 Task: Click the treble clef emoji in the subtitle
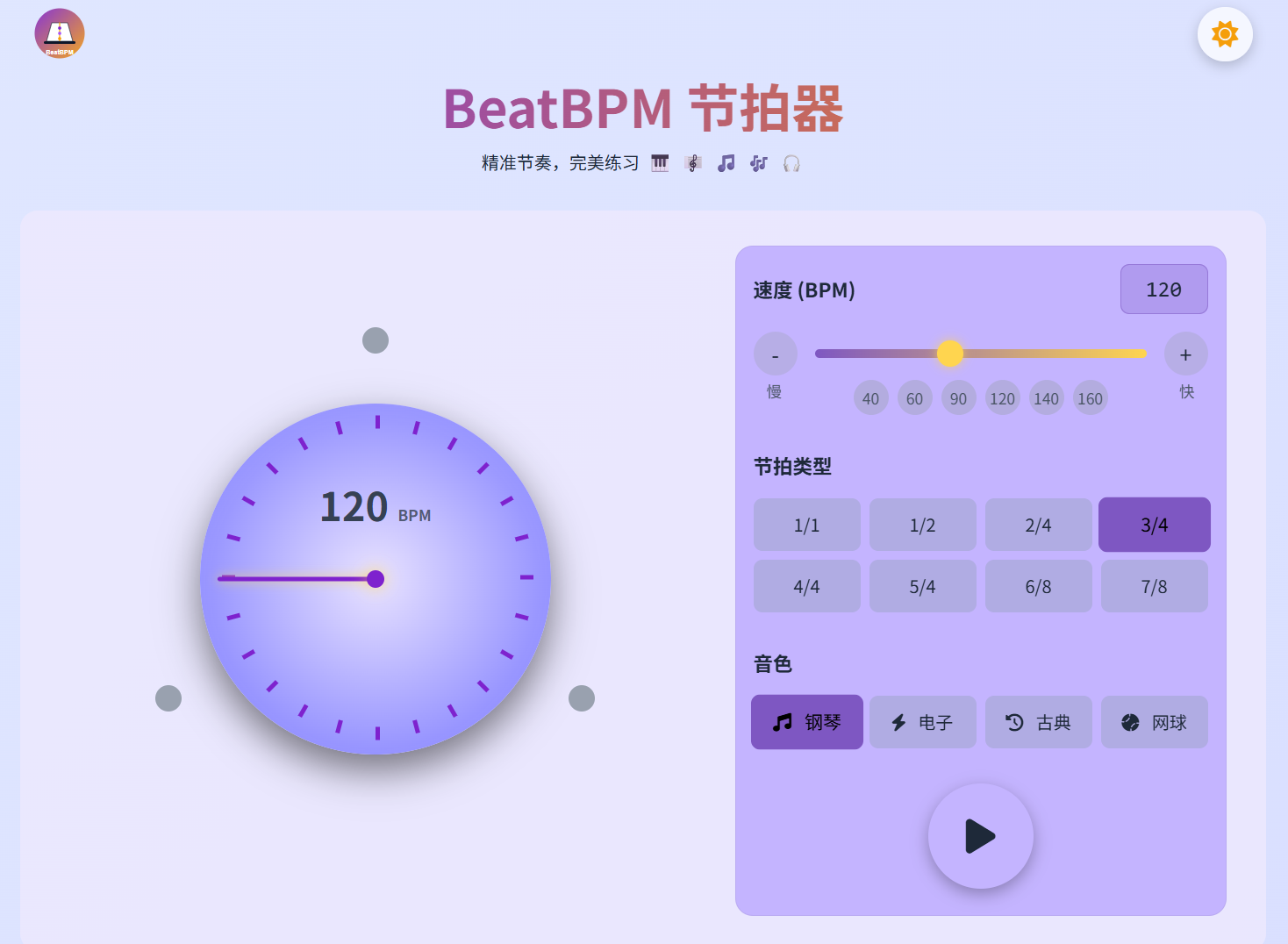(x=693, y=162)
